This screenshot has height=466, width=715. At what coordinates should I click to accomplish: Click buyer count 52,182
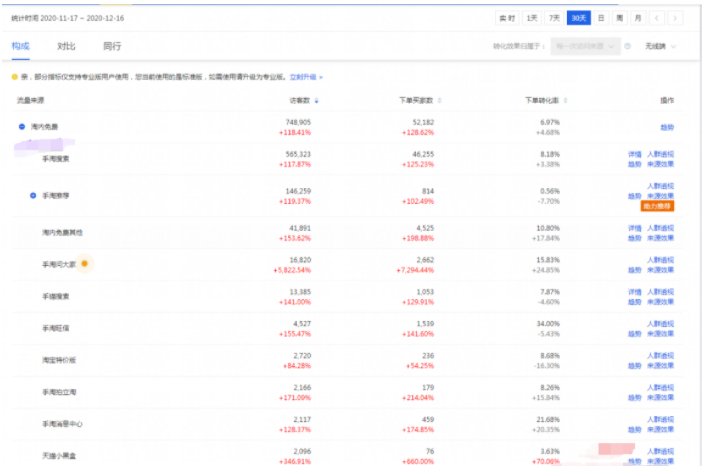point(423,122)
